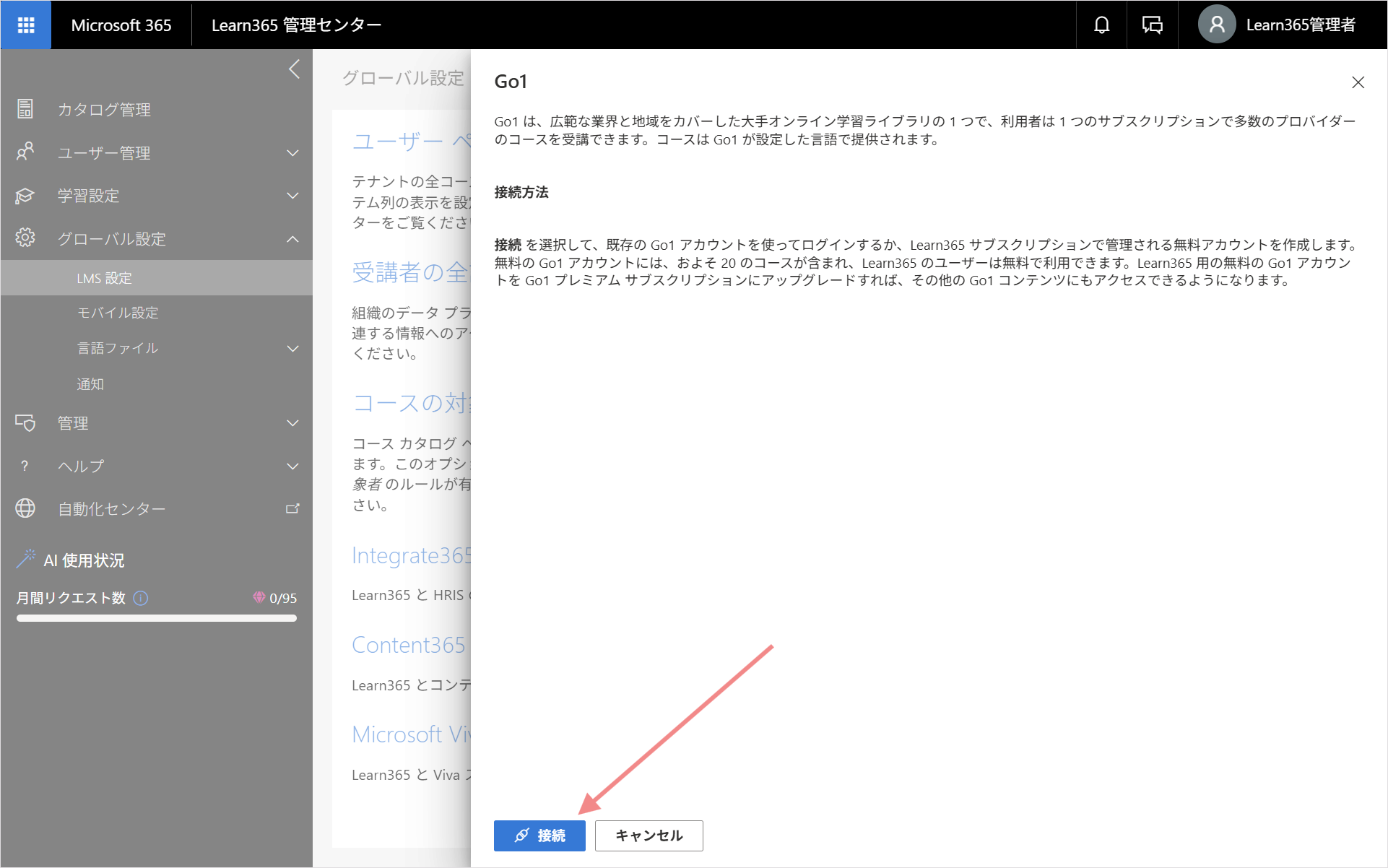Collapse the left navigation sidebar arrow

tap(294, 69)
